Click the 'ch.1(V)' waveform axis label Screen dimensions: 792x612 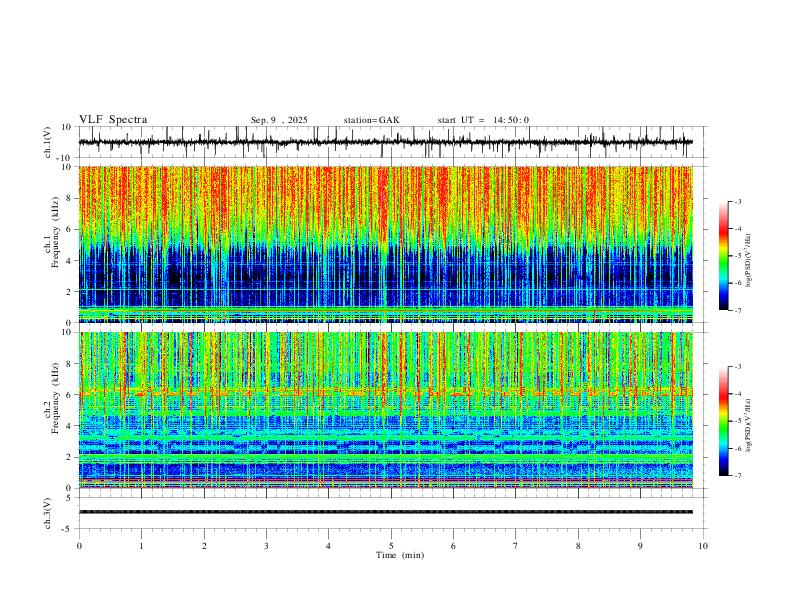point(48,142)
